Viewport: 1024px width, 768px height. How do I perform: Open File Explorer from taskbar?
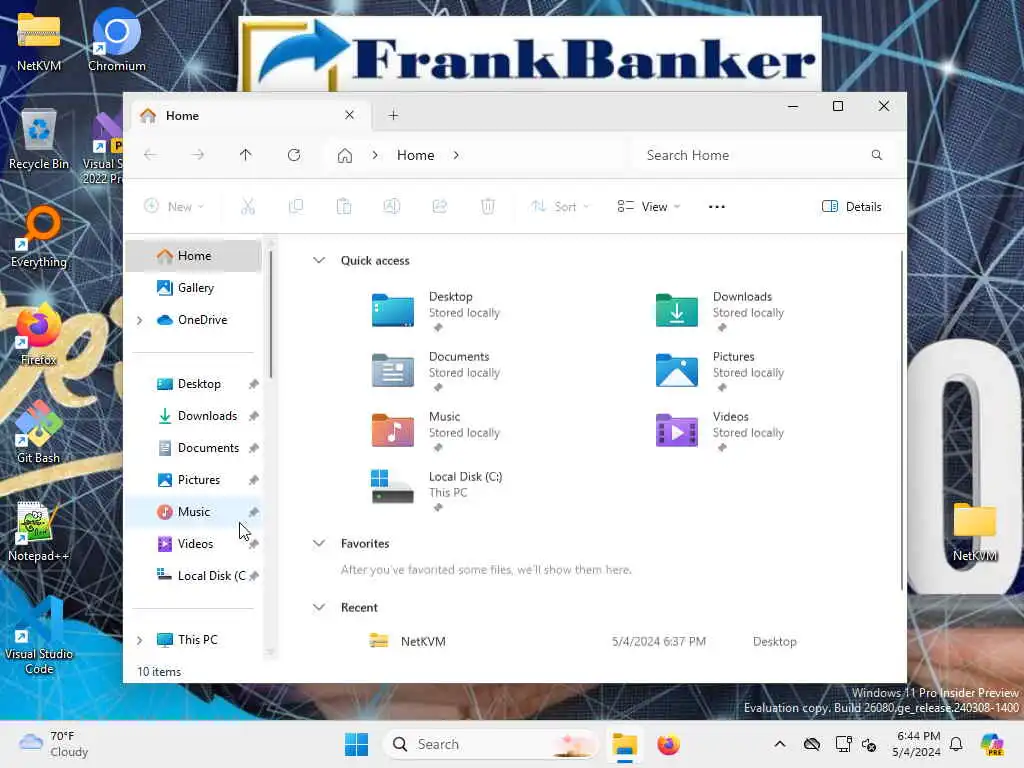click(624, 744)
